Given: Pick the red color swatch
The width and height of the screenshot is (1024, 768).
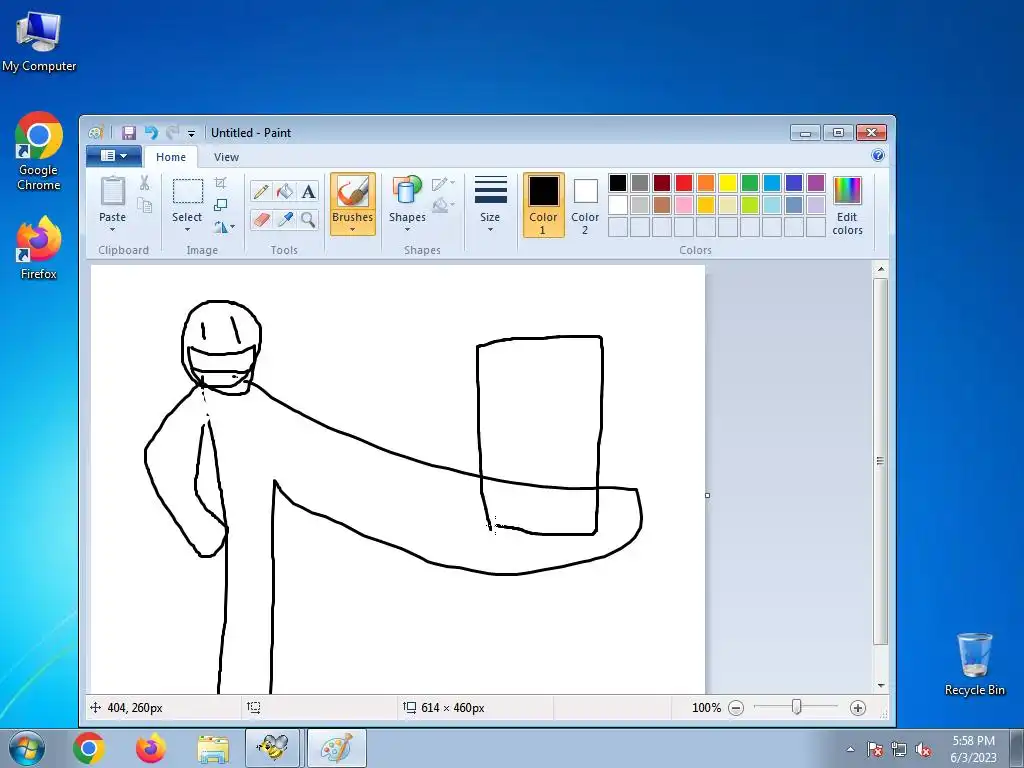Looking at the screenshot, I should 684,183.
